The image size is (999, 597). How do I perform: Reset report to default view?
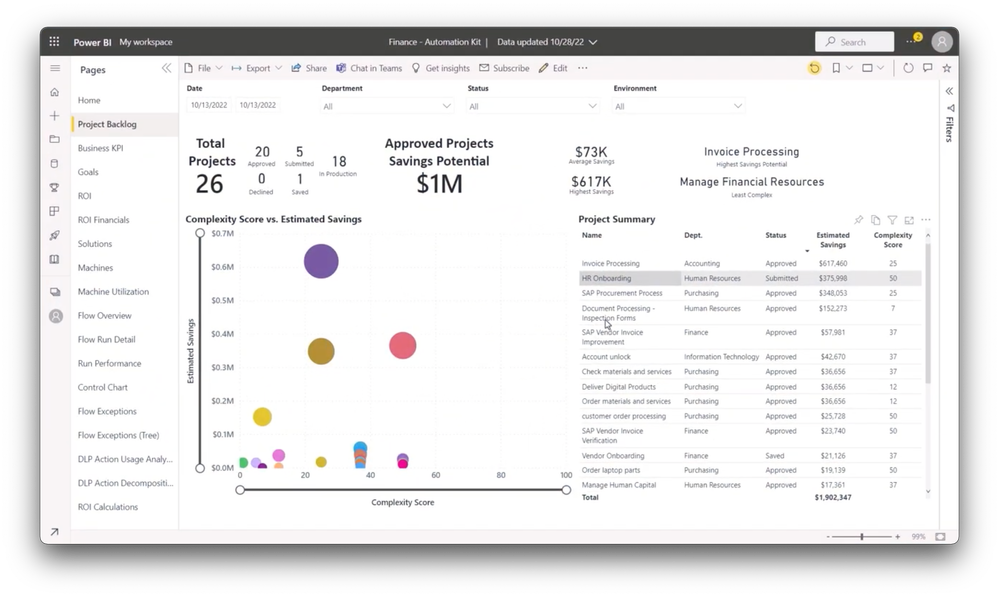814,68
